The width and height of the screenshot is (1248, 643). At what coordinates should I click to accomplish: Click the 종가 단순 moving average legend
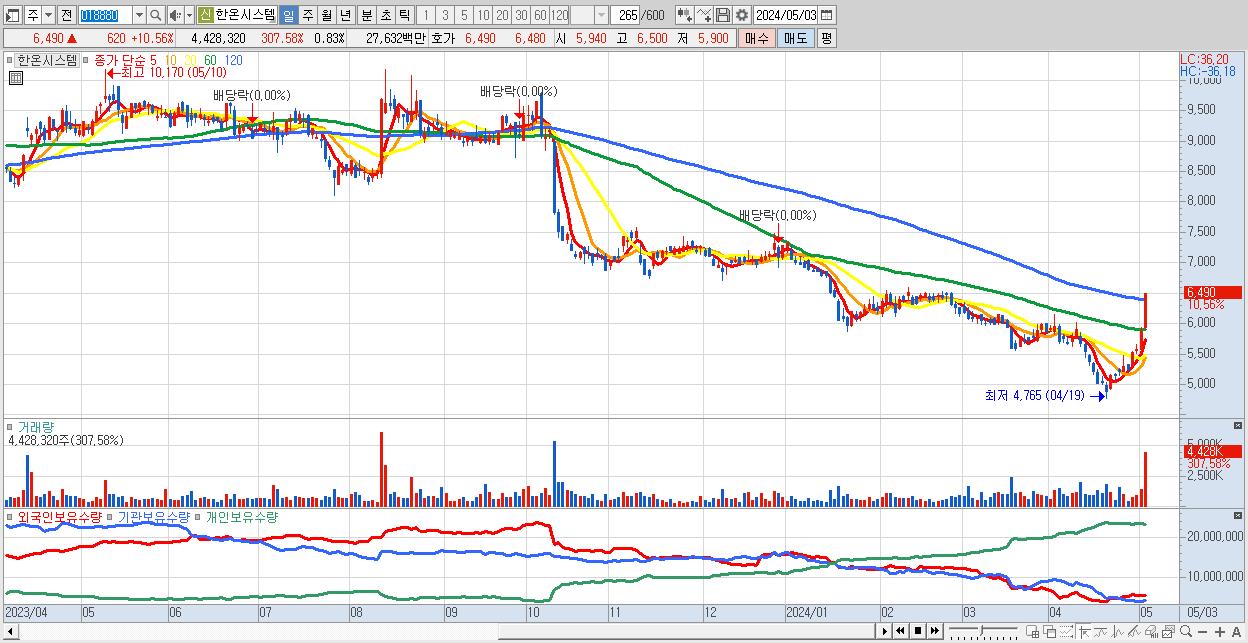122,60
